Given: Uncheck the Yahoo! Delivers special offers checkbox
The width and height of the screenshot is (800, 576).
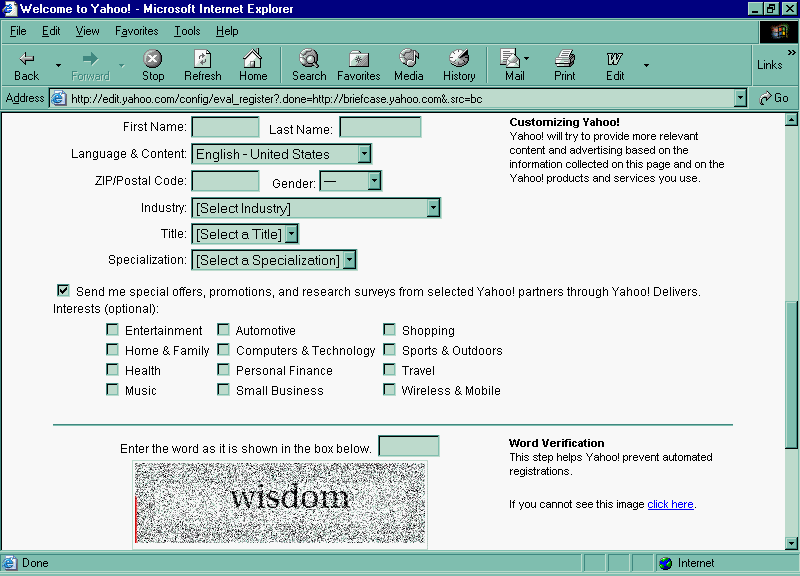Looking at the screenshot, I should (x=63, y=291).
